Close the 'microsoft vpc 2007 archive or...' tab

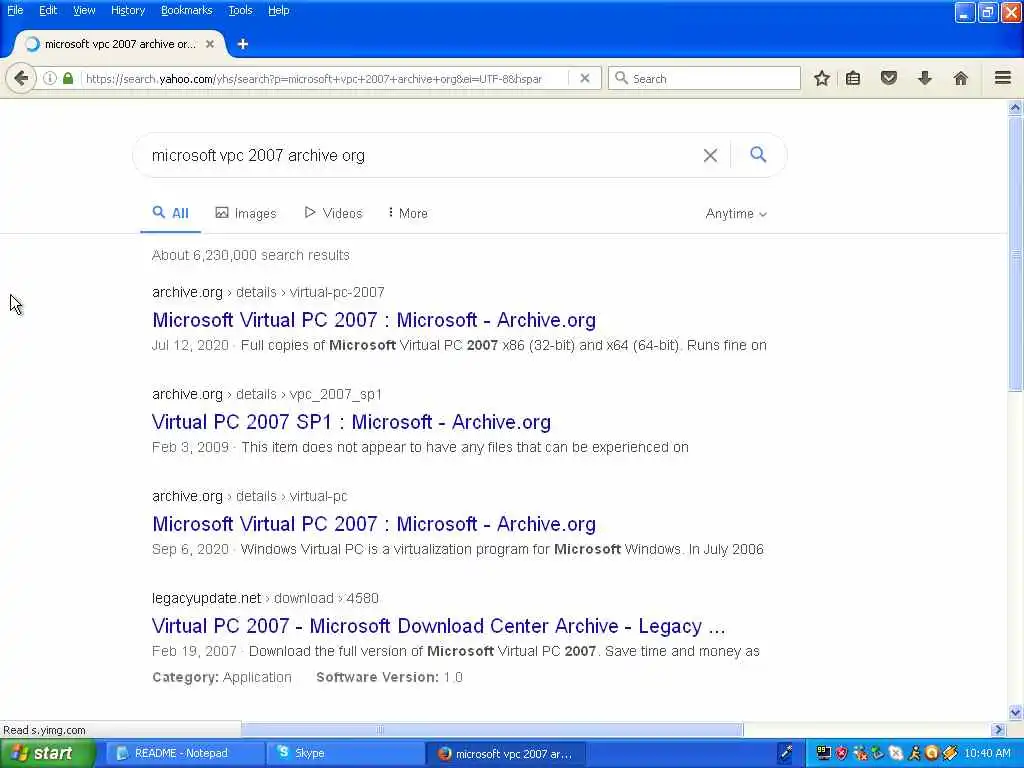[x=210, y=44]
